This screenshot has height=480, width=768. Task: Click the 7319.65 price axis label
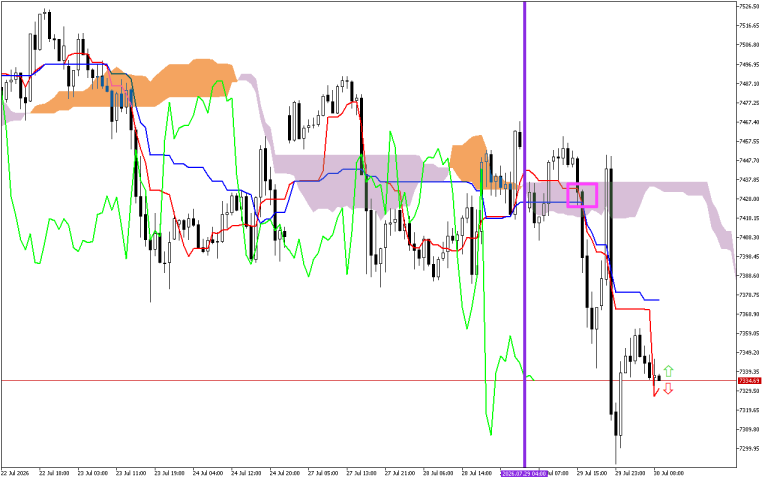tap(749, 410)
